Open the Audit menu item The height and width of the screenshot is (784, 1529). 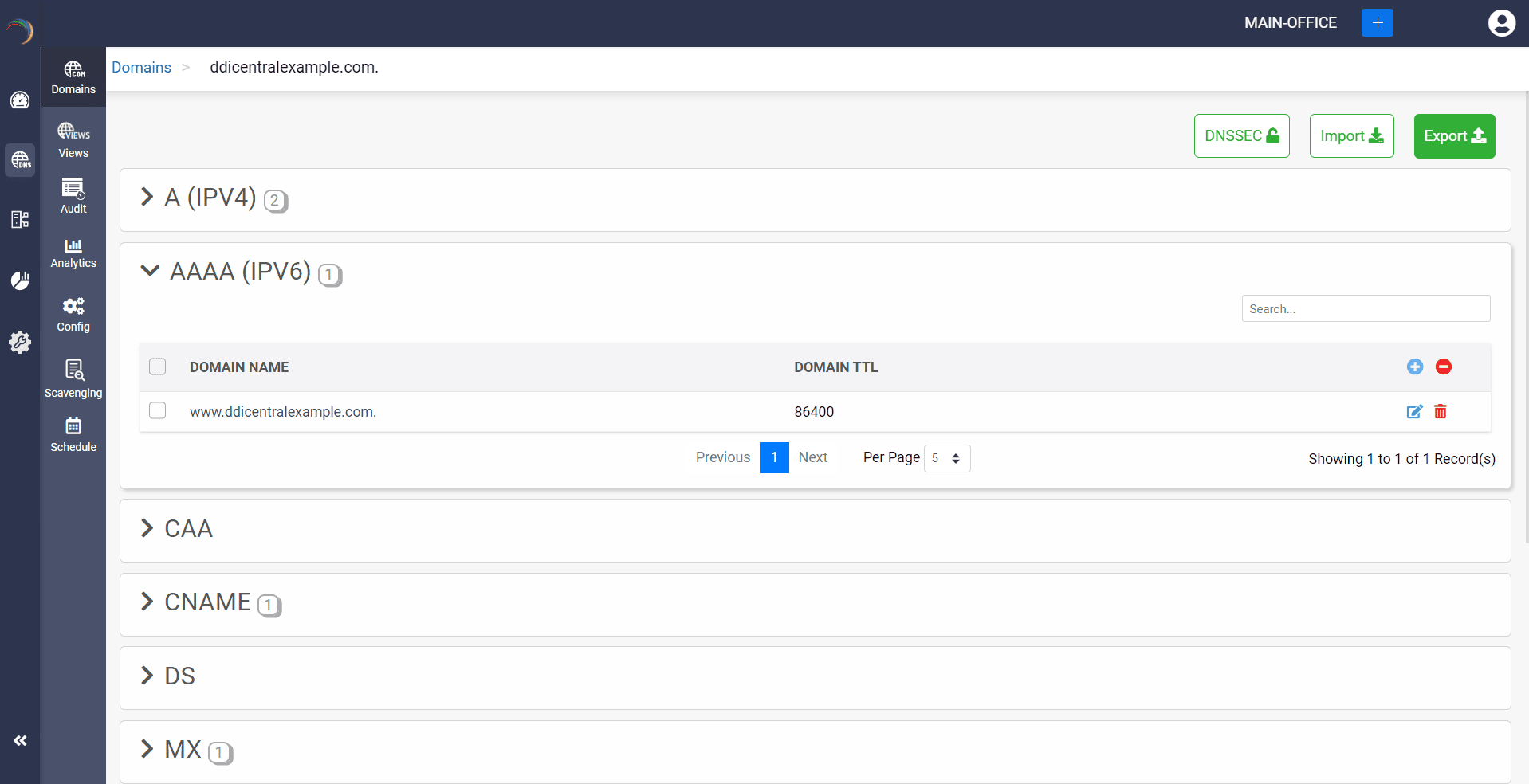point(73,196)
